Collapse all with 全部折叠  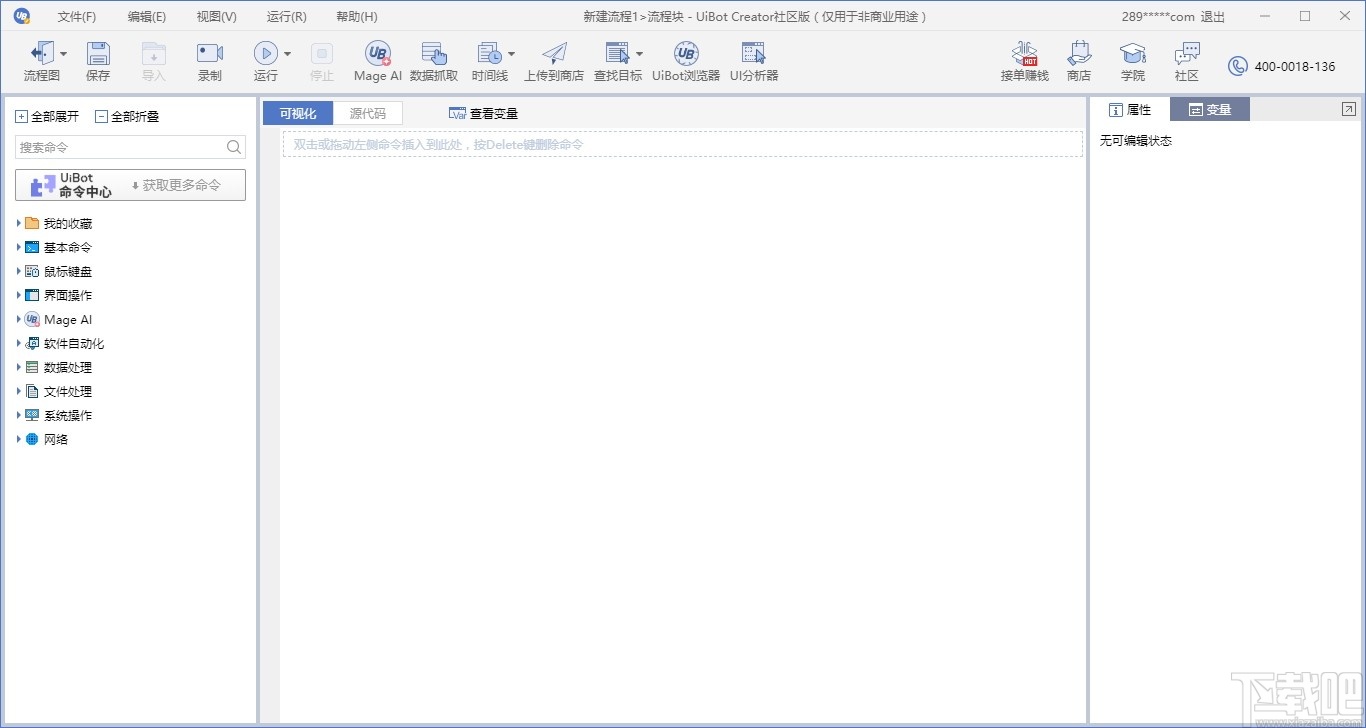[x=127, y=116]
